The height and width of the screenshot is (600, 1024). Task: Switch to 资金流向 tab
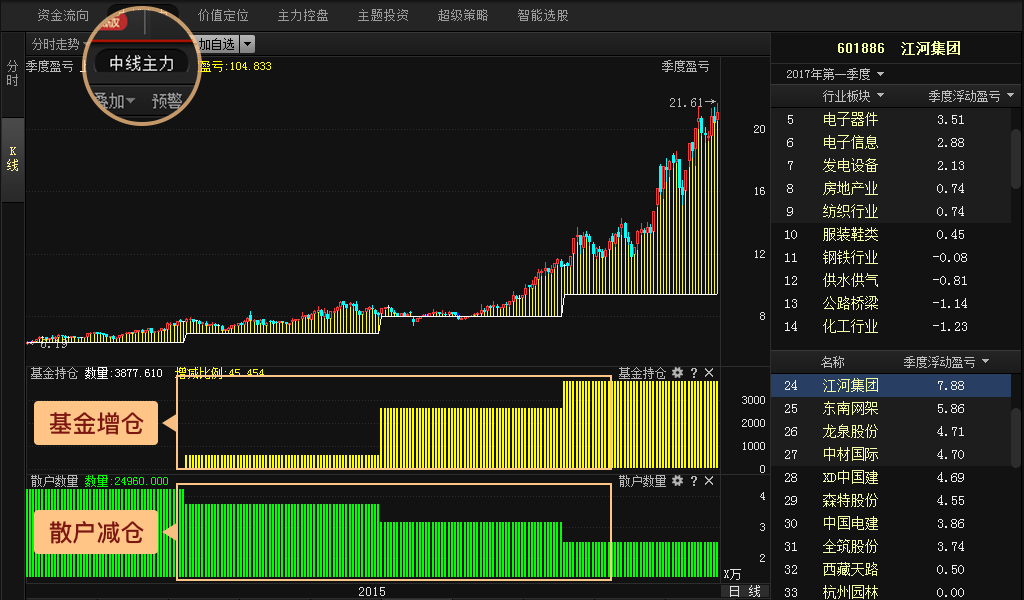pyautogui.click(x=63, y=16)
